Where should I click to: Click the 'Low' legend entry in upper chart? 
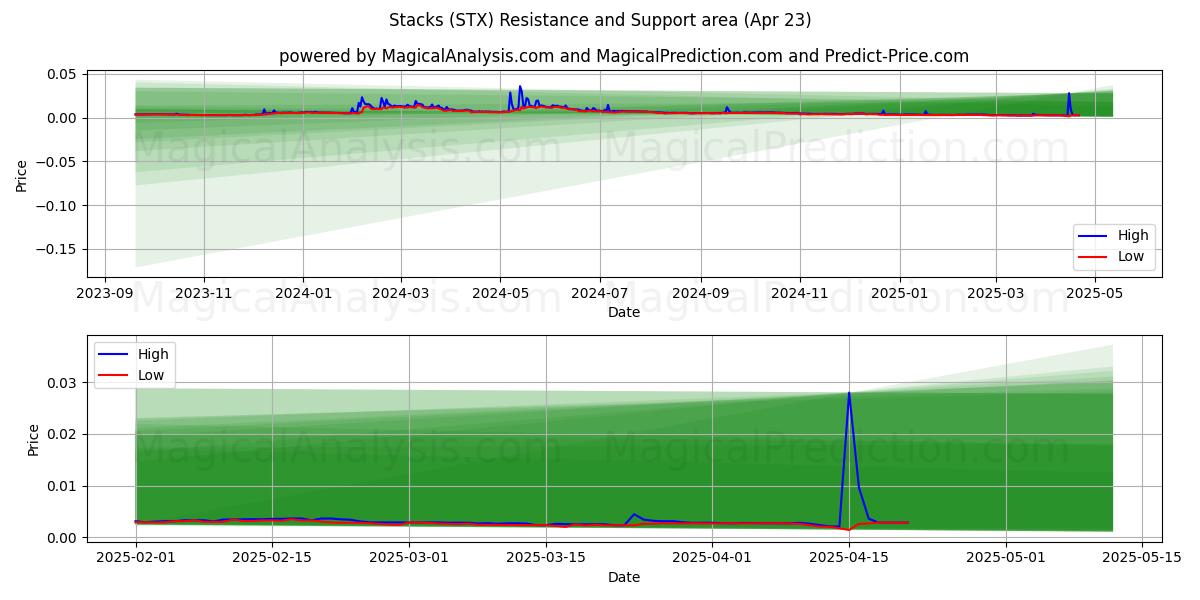pos(1131,257)
